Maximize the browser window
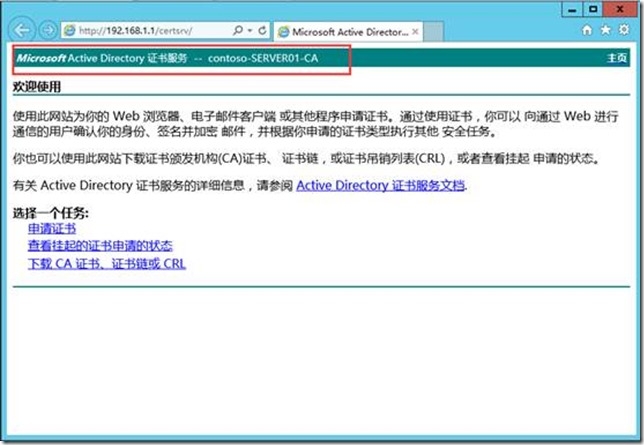The width and height of the screenshot is (644, 445). (x=593, y=9)
